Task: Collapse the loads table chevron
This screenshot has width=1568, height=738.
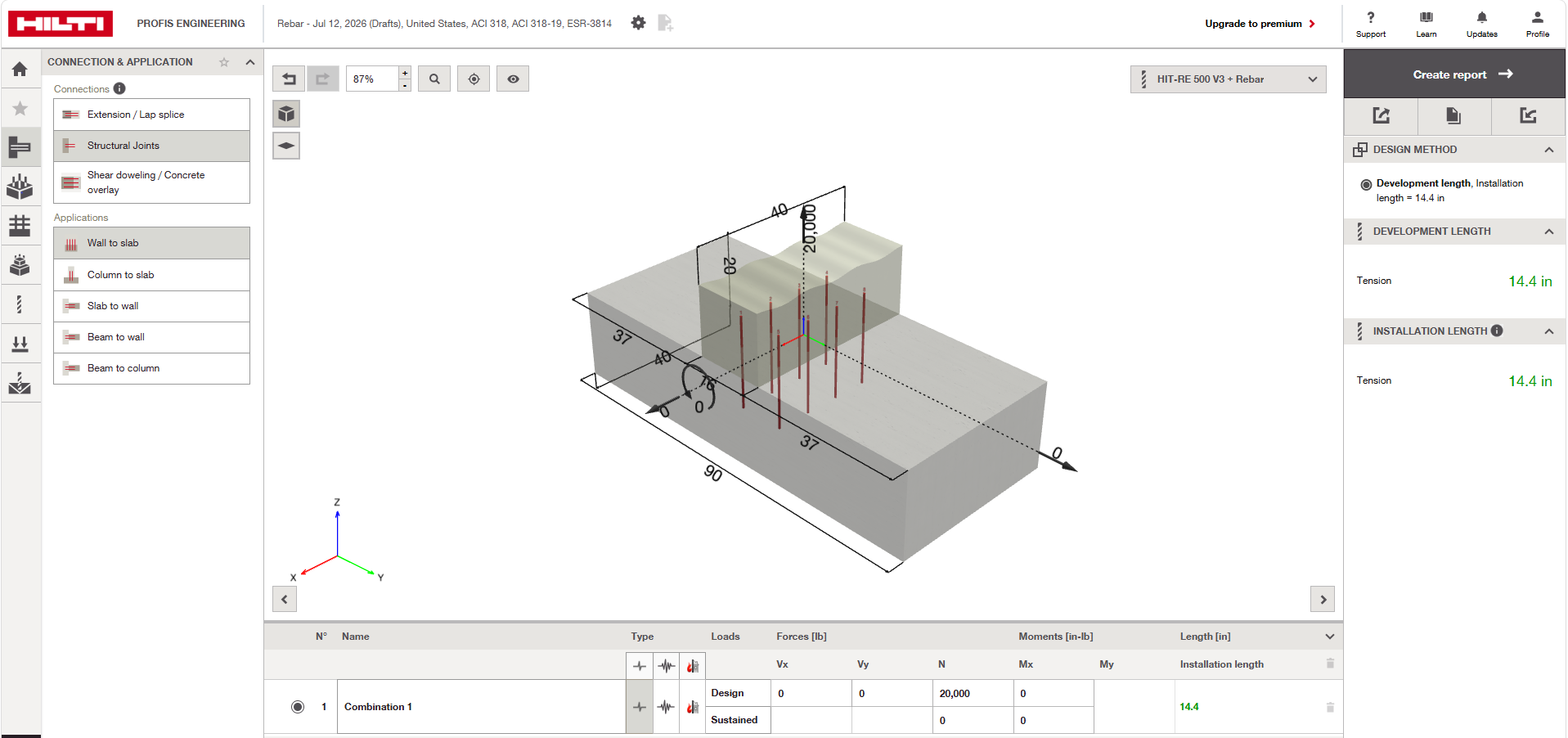Action: pos(1330,637)
